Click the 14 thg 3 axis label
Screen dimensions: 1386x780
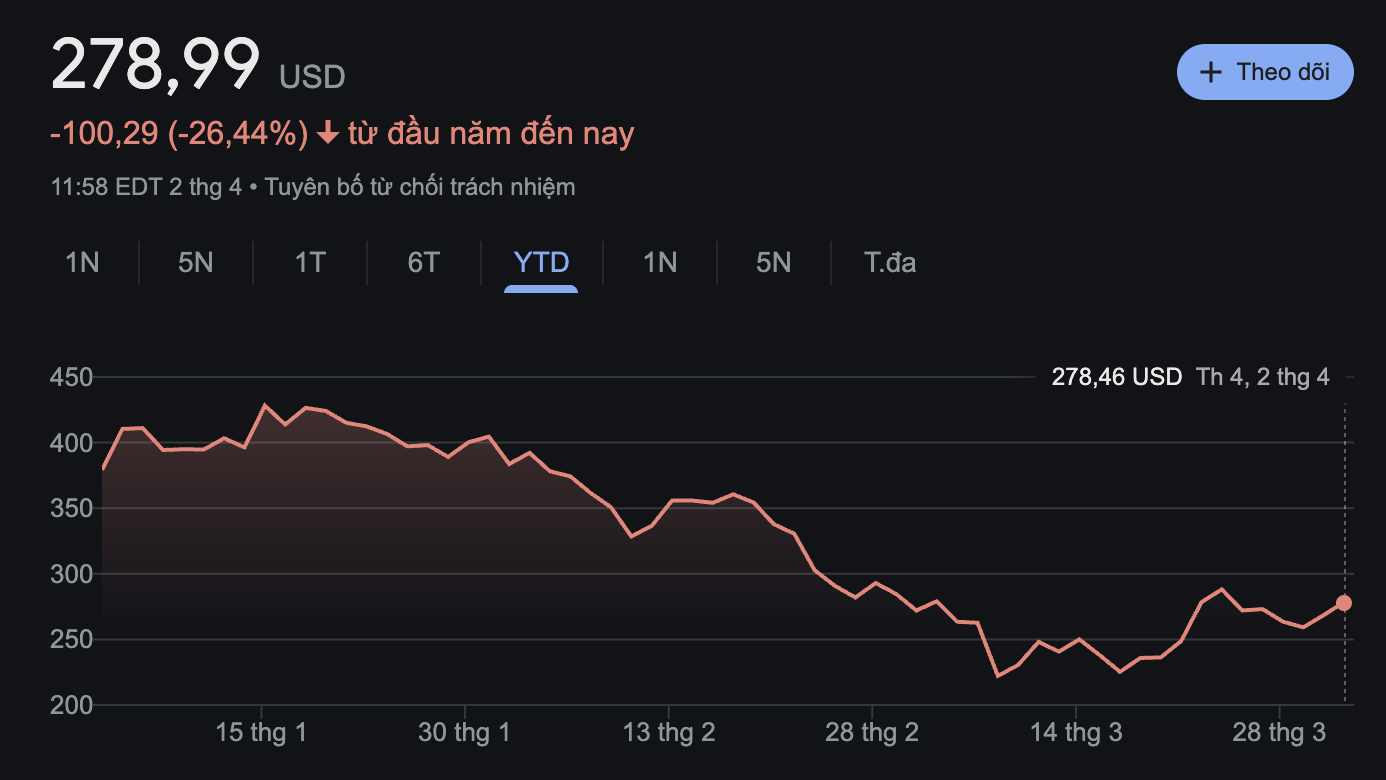(1076, 732)
